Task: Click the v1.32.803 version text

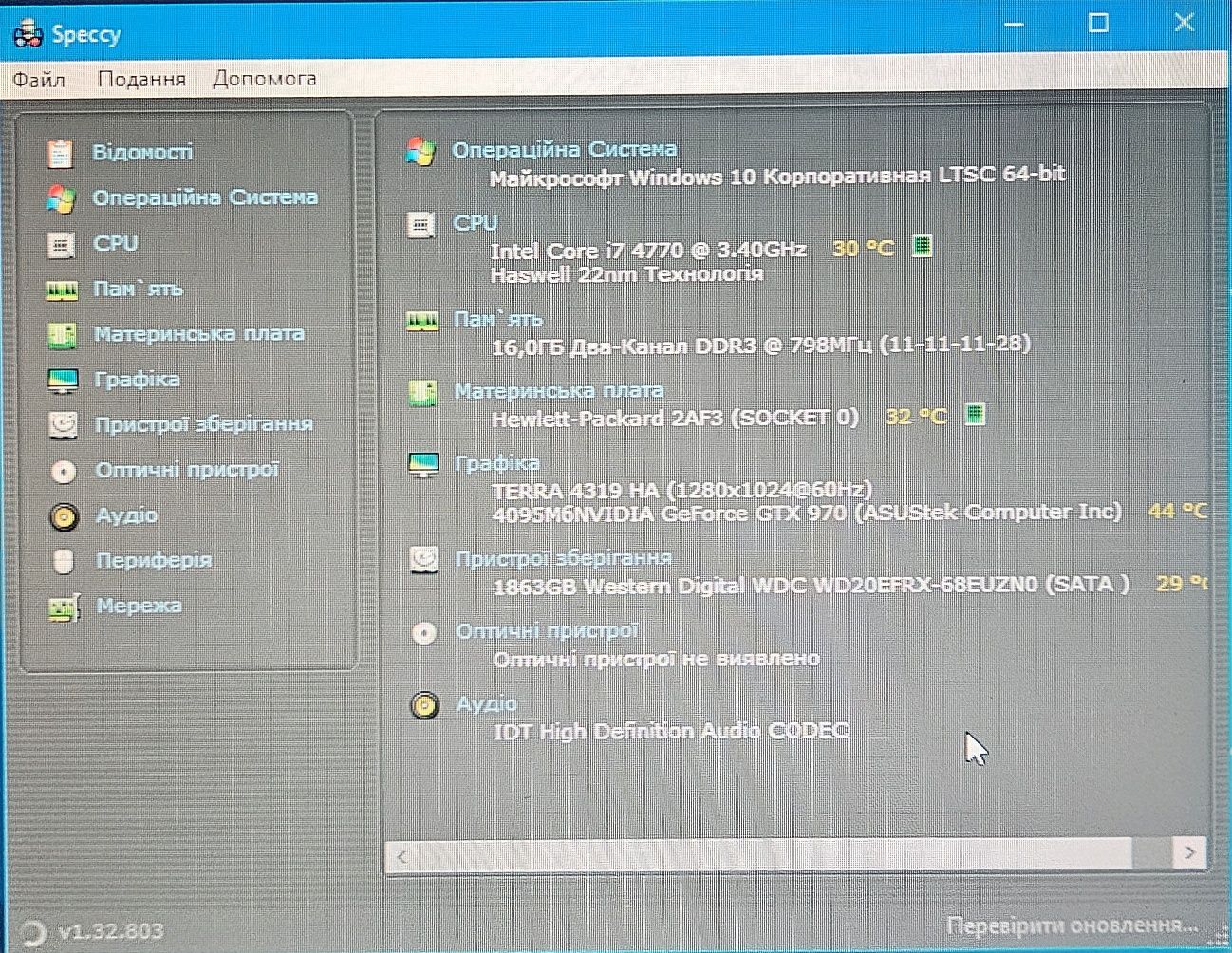Action: (110, 931)
